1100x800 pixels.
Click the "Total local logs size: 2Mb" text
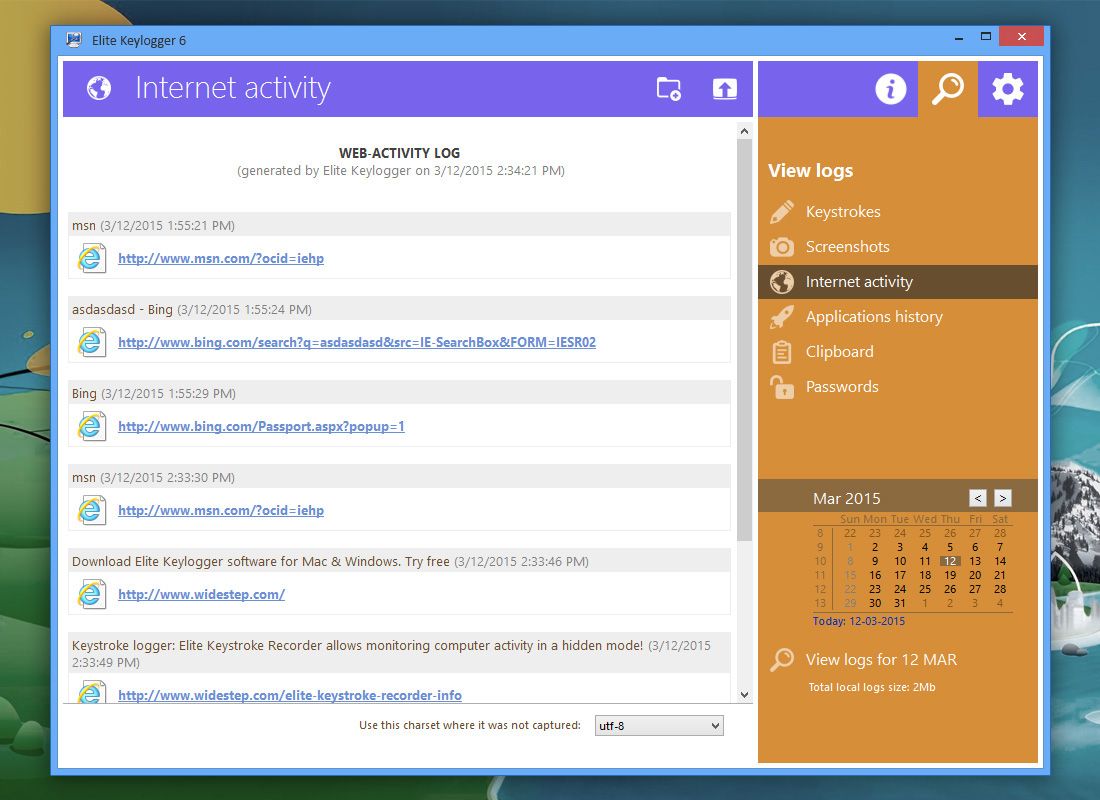point(872,688)
